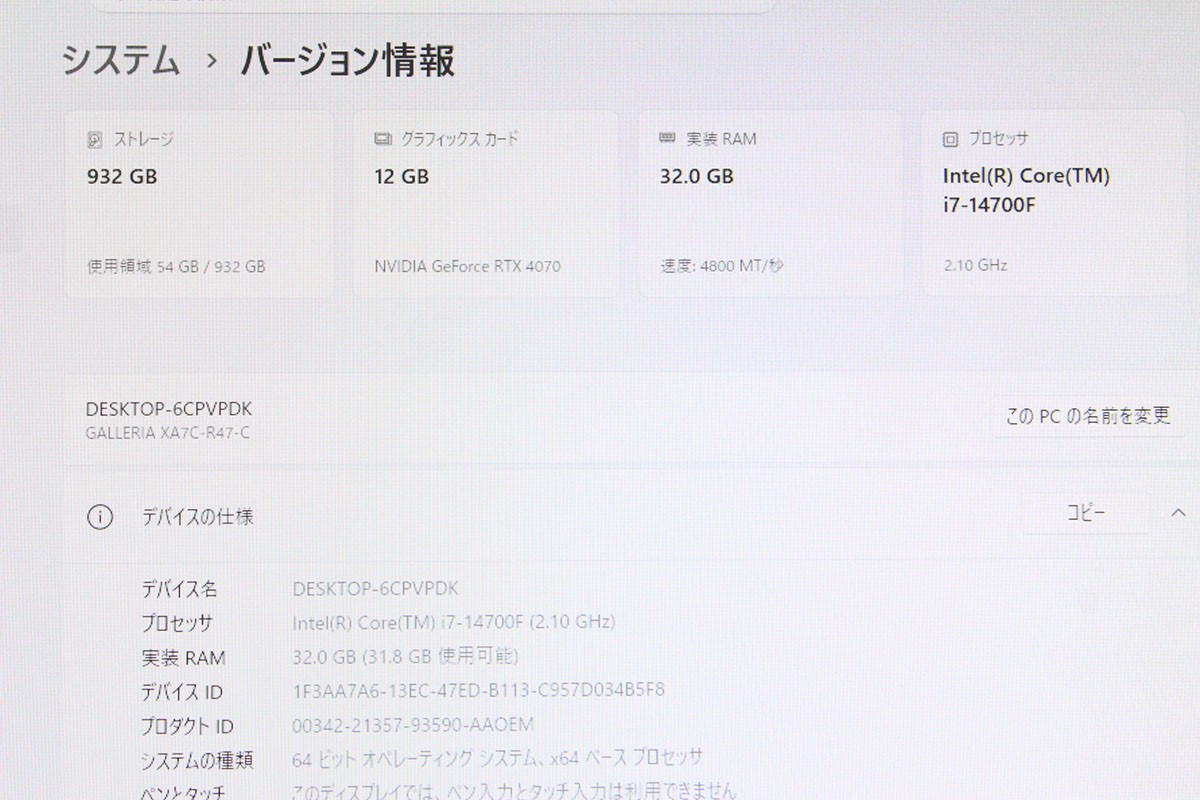Select the デバイス名 value DESKTOP-6CPVPDK
The height and width of the screenshot is (800, 1200).
click(x=375, y=589)
